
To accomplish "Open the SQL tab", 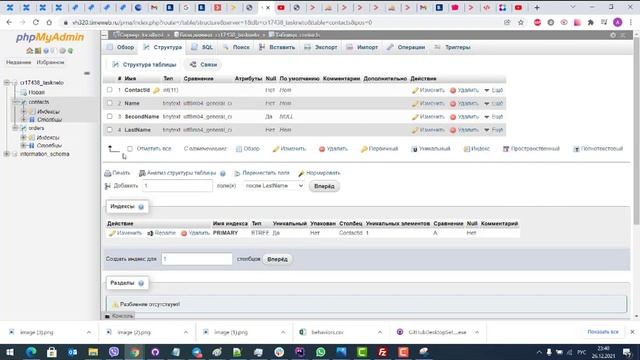I will [x=202, y=47].
